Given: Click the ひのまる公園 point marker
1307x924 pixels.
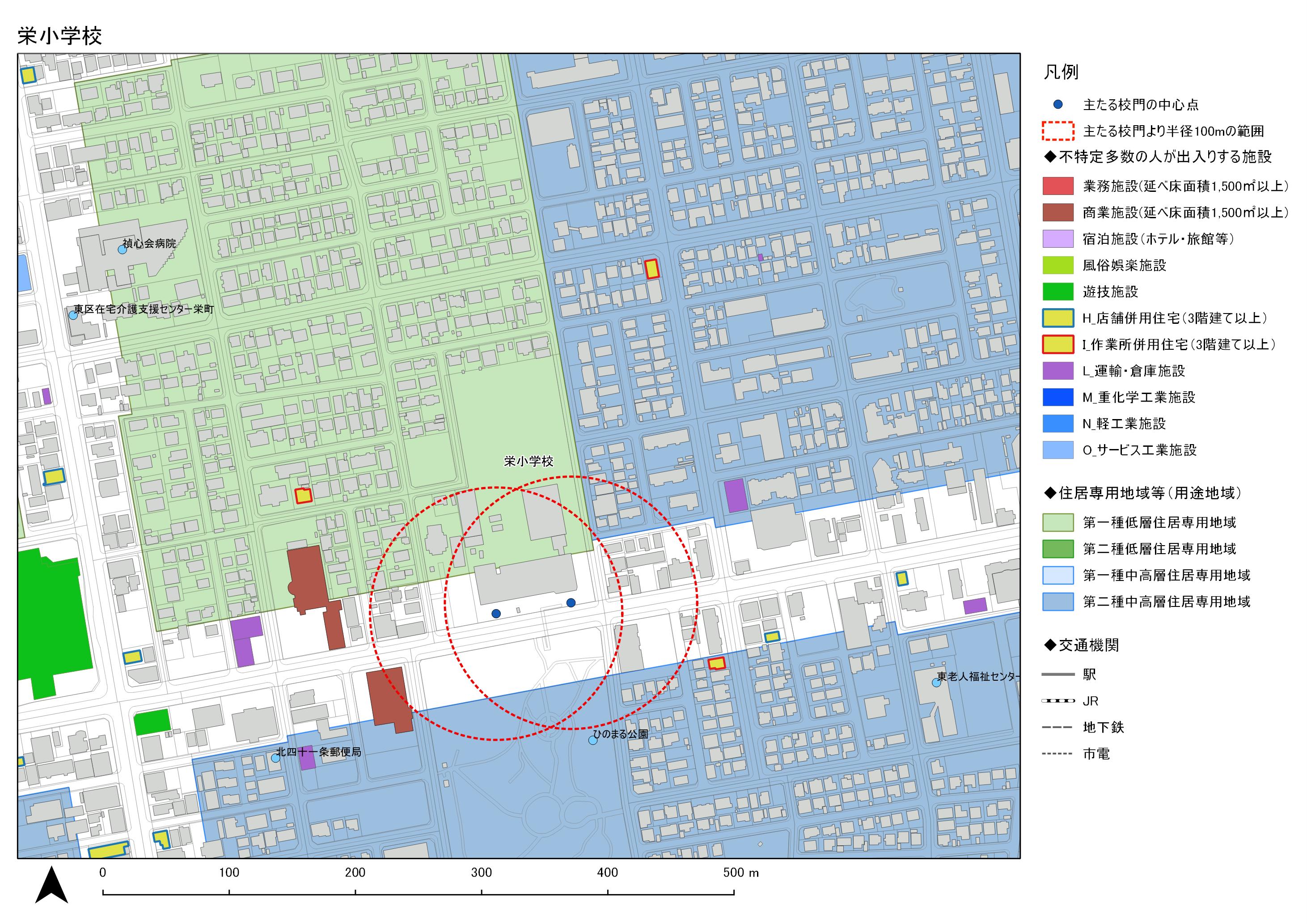Looking at the screenshot, I should 592,740.
